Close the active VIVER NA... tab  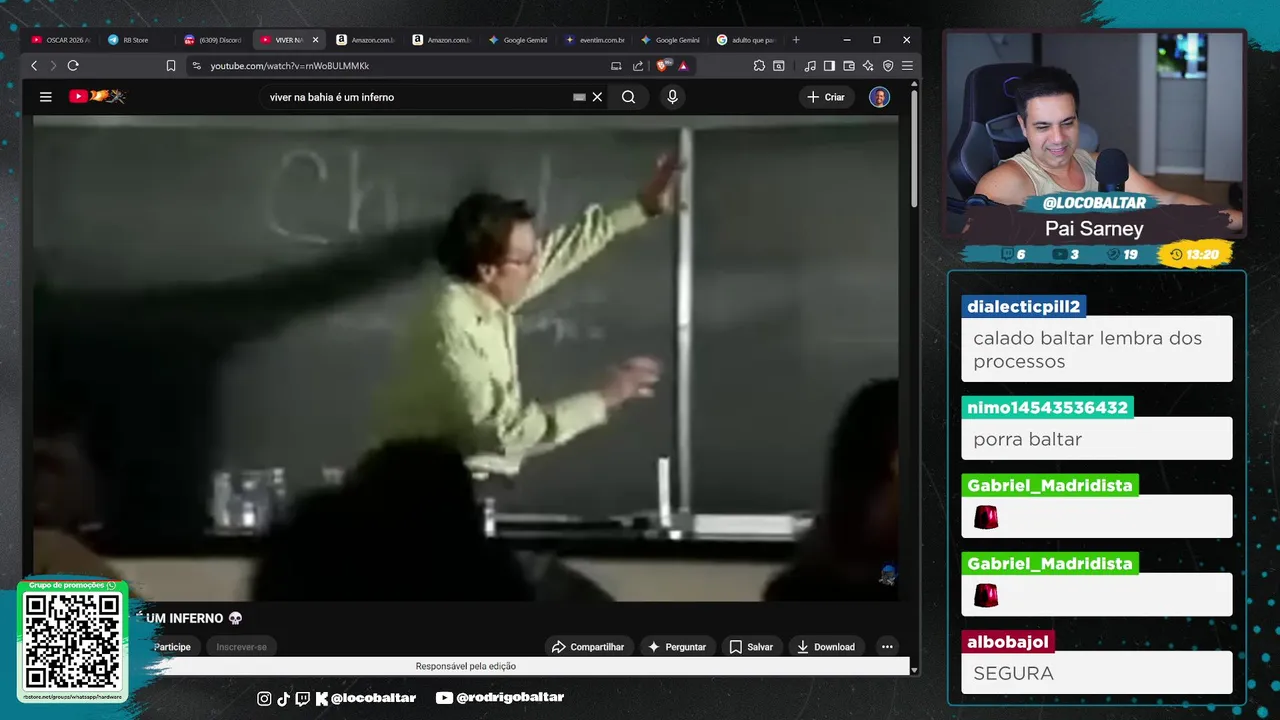[x=316, y=40]
